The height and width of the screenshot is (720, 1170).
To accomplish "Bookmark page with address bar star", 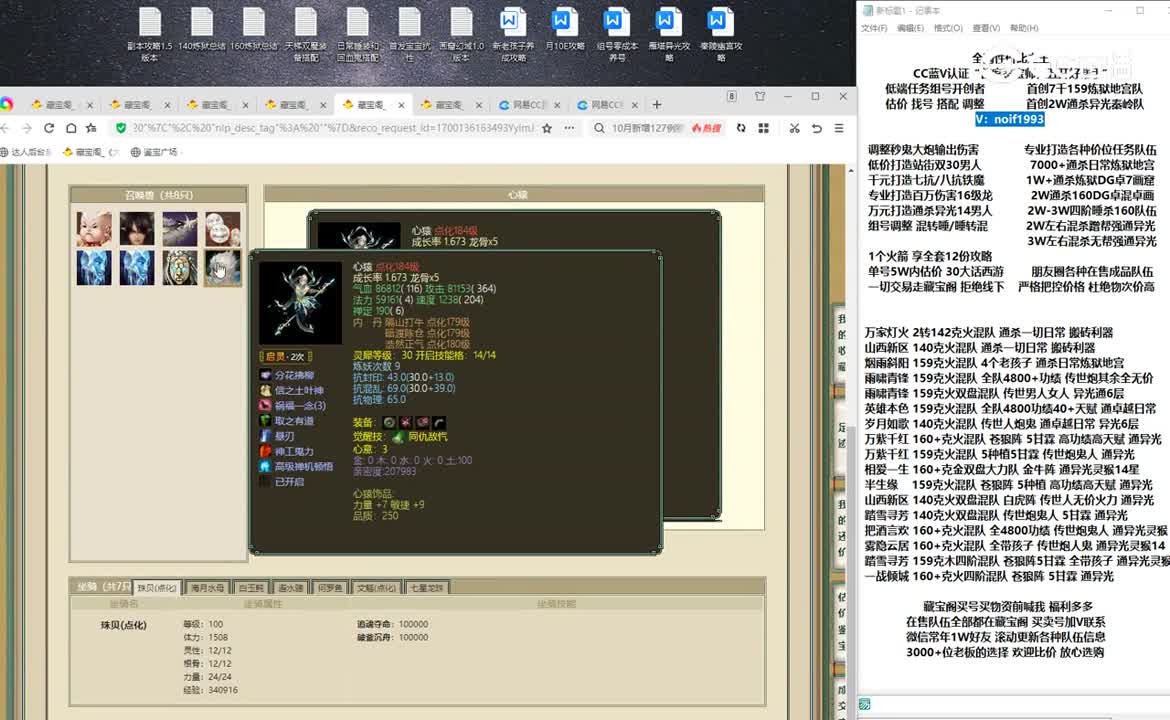I will (x=547, y=128).
